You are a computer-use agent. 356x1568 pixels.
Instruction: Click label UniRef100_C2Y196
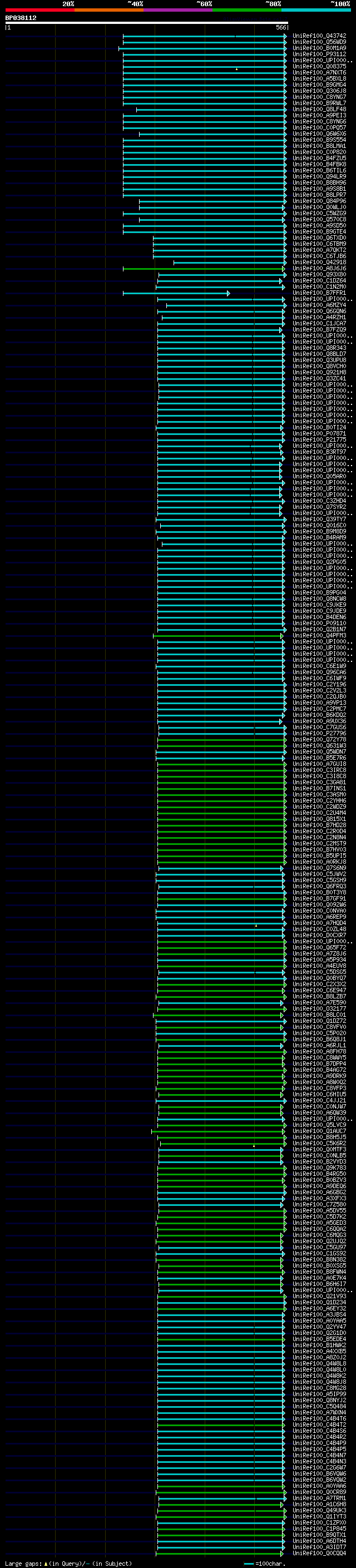[x=319, y=685]
